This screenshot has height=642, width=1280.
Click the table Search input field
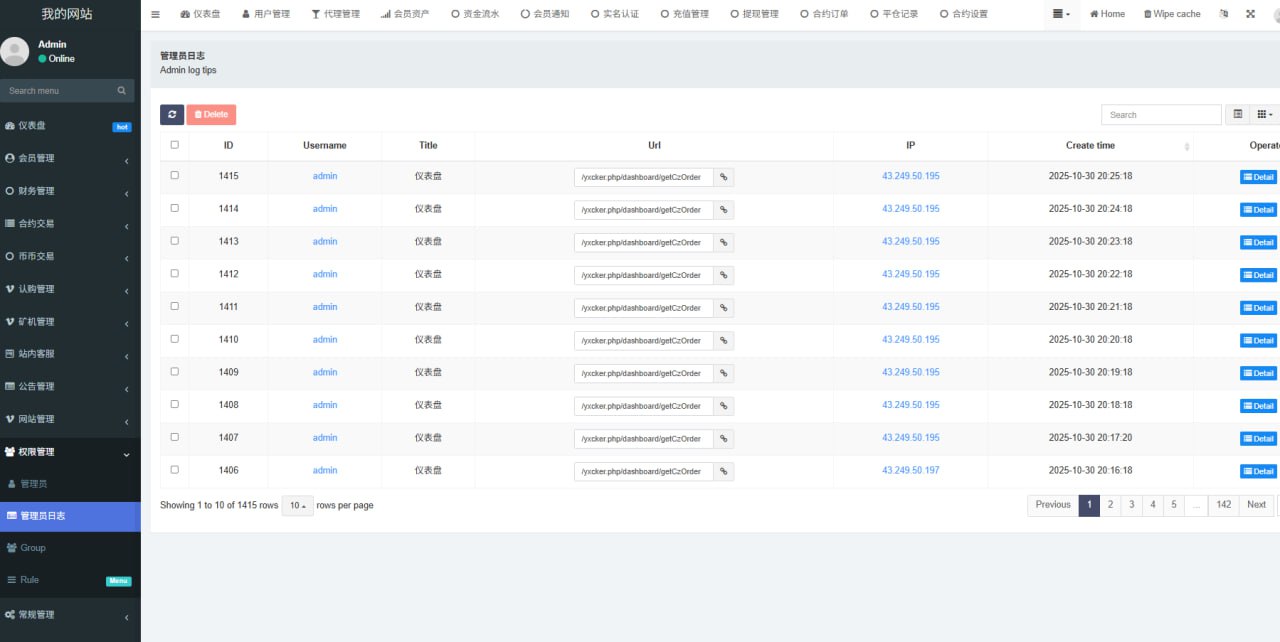(1160, 115)
